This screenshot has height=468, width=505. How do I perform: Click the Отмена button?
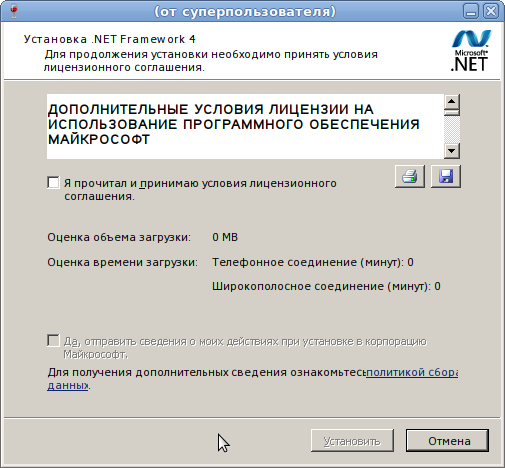447,441
